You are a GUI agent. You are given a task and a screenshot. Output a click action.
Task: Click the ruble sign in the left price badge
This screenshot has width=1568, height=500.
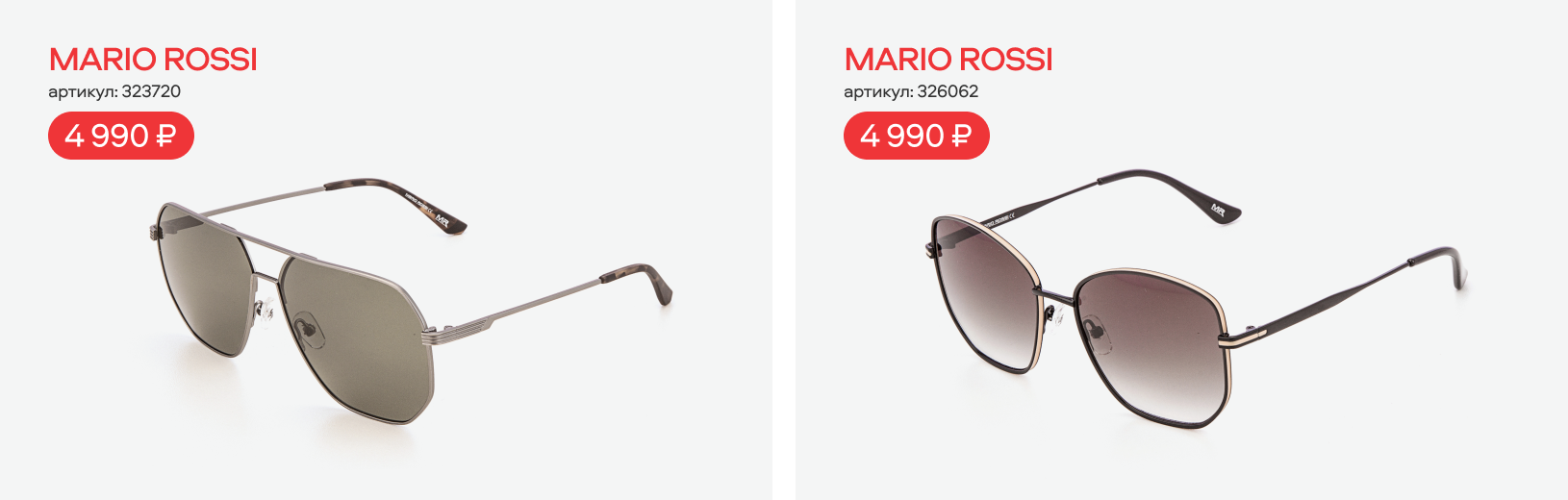[165, 136]
